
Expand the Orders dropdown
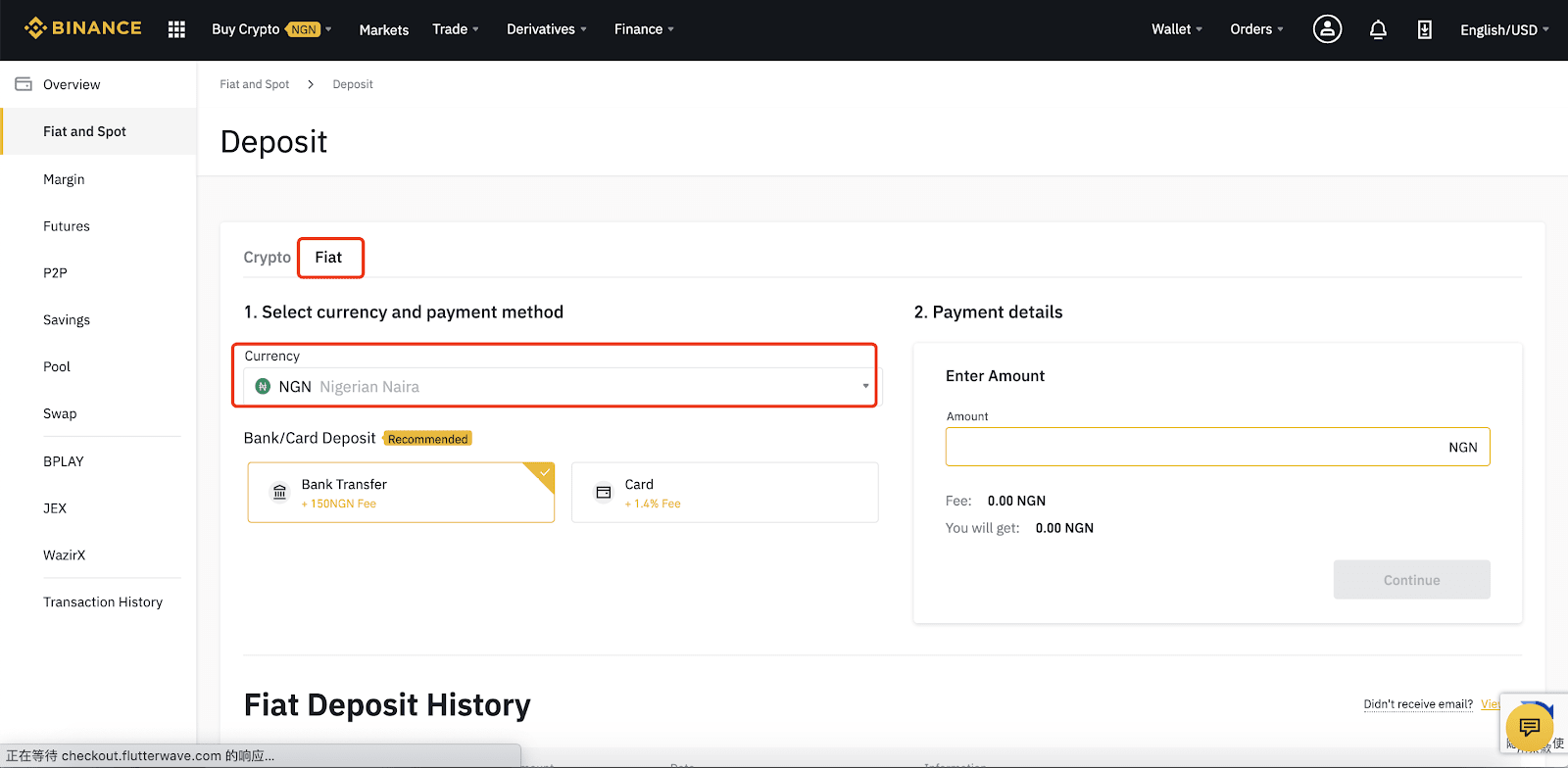(1256, 29)
